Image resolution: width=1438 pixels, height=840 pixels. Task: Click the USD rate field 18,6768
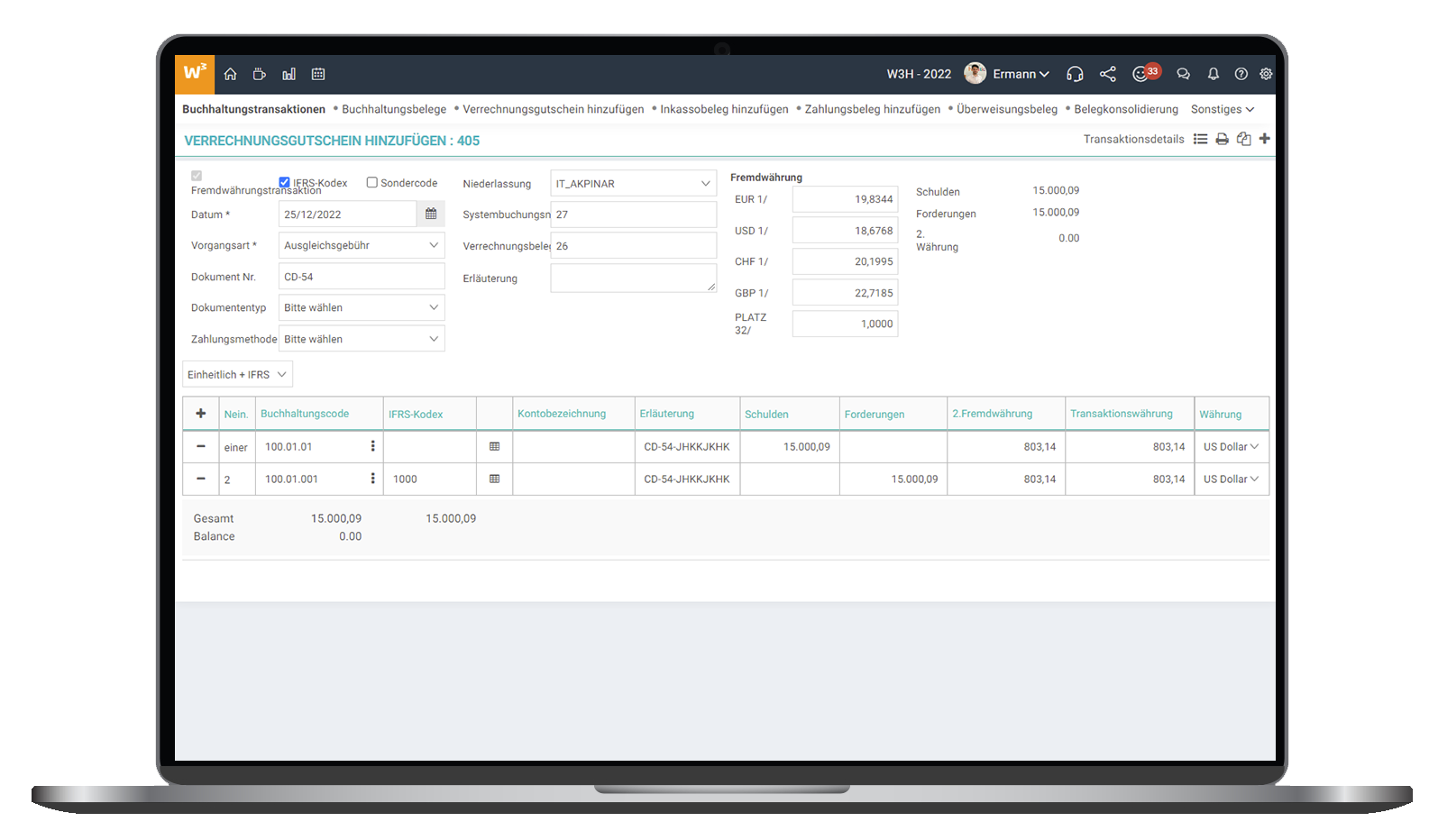[845, 231]
